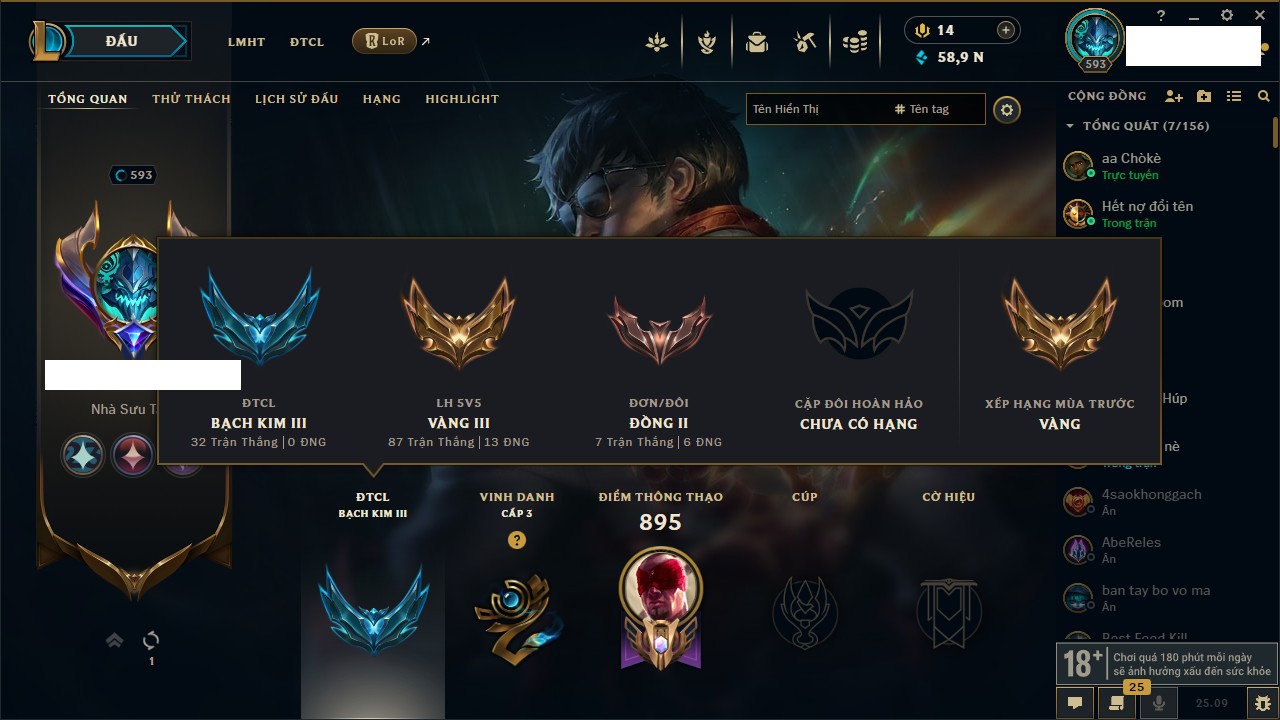
Task: Click the add friend icon
Action: (1174, 97)
